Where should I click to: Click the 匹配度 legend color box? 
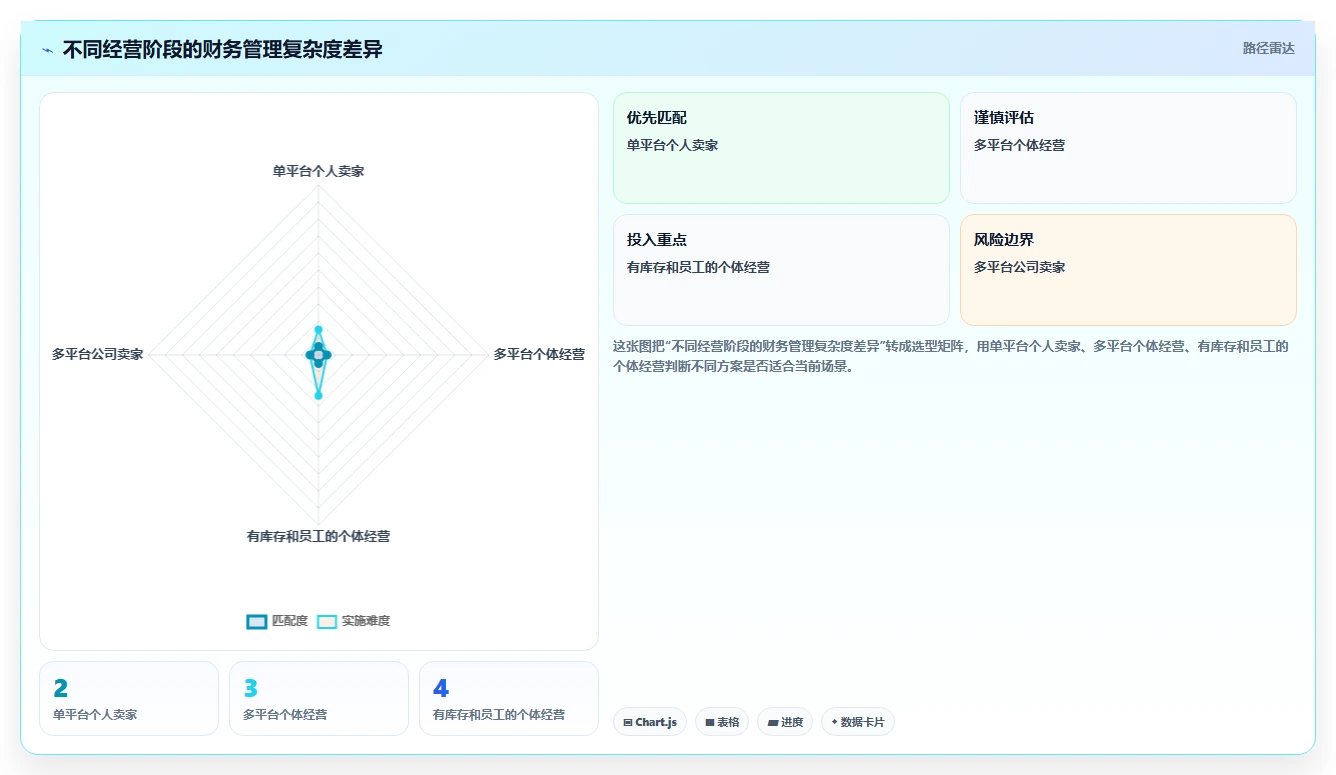click(x=257, y=621)
